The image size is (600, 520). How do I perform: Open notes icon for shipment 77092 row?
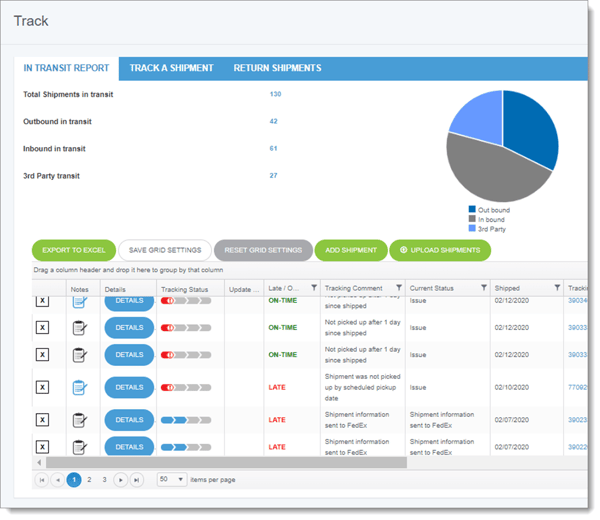[80, 388]
